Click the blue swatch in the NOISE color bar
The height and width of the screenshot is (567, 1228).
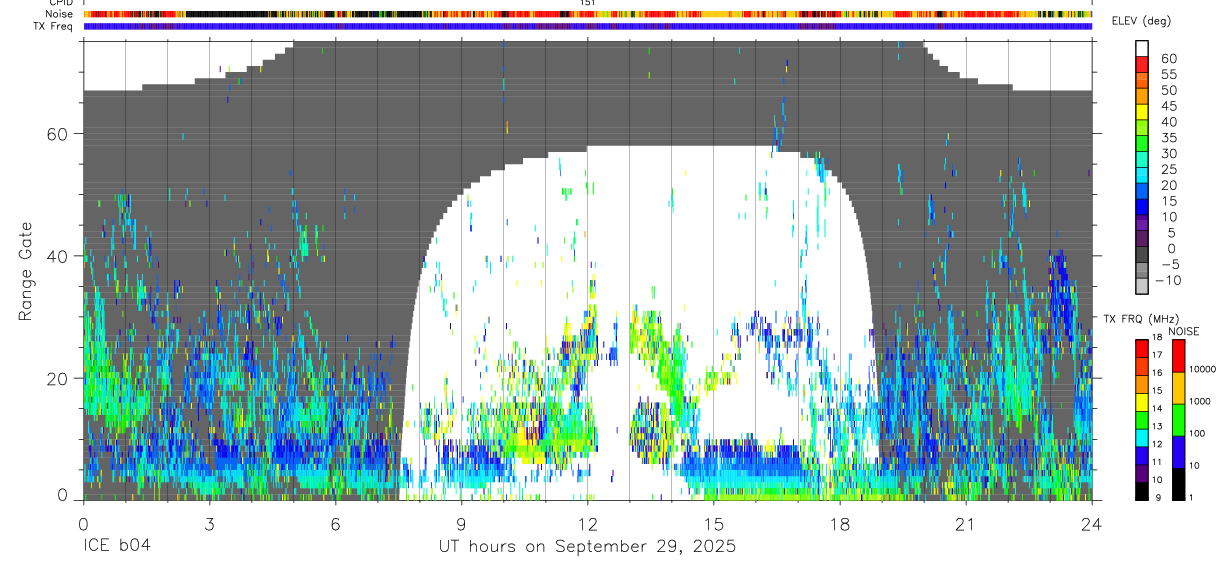[1178, 452]
